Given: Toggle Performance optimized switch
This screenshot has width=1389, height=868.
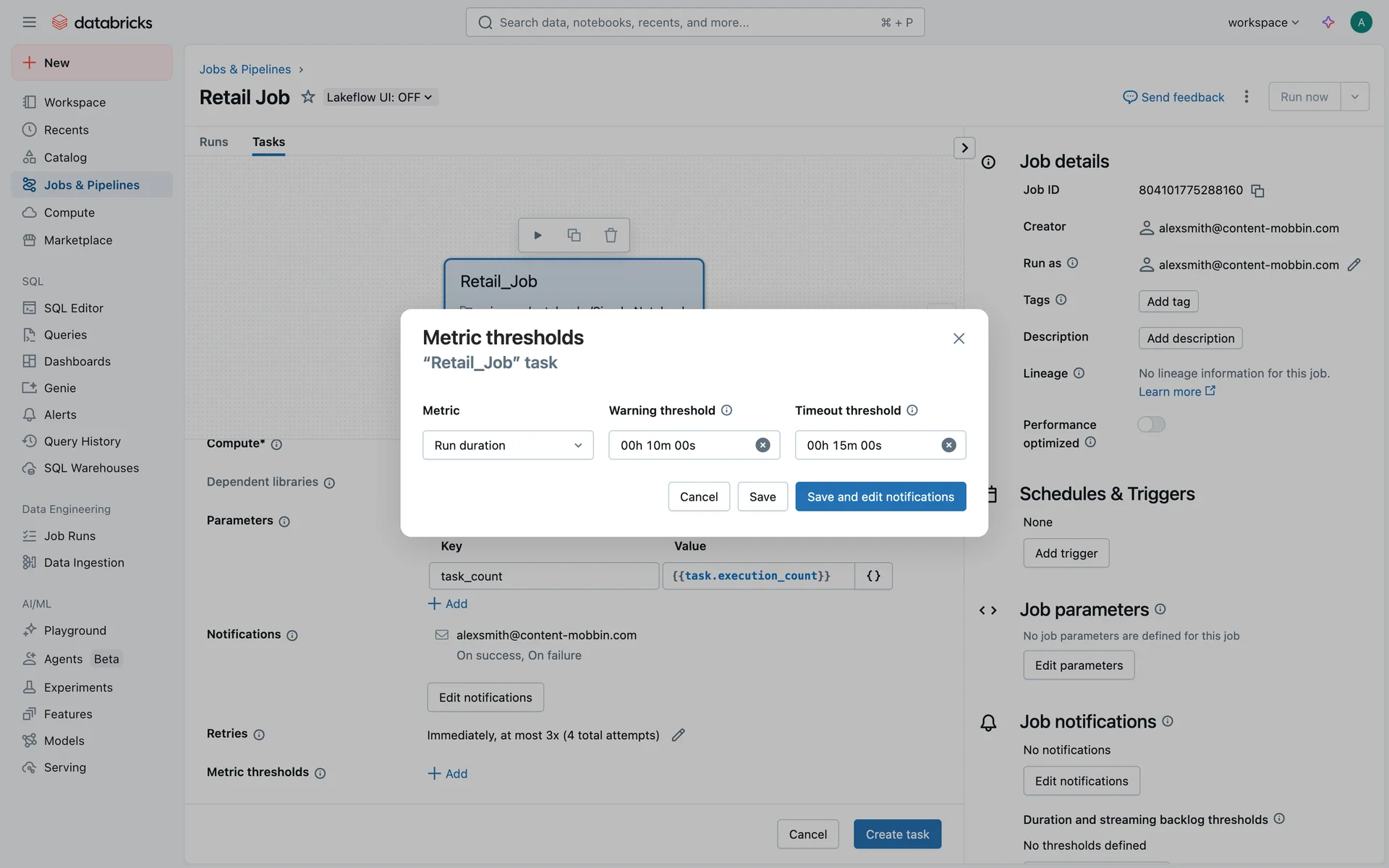Looking at the screenshot, I should [1151, 425].
